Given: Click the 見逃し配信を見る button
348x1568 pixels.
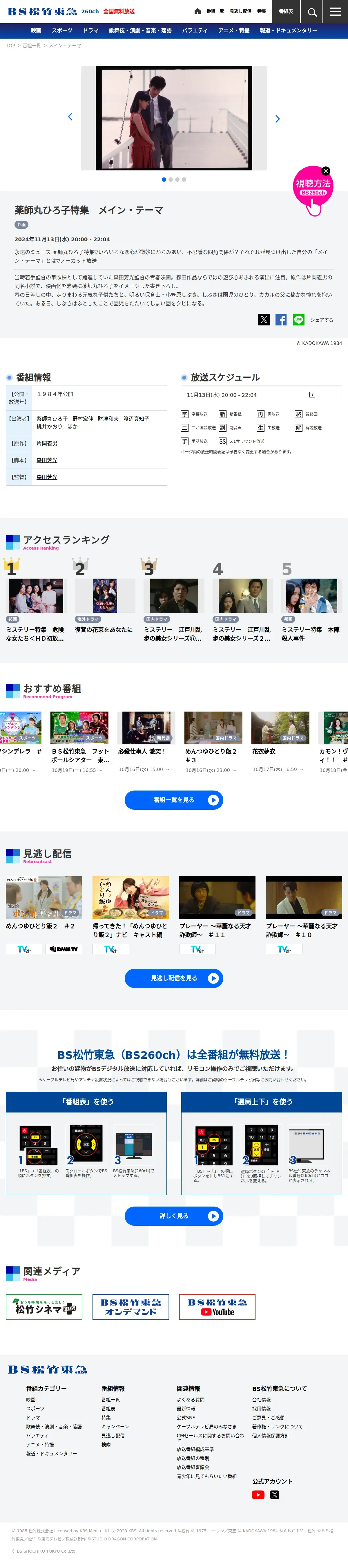Looking at the screenshot, I should point(174,978).
